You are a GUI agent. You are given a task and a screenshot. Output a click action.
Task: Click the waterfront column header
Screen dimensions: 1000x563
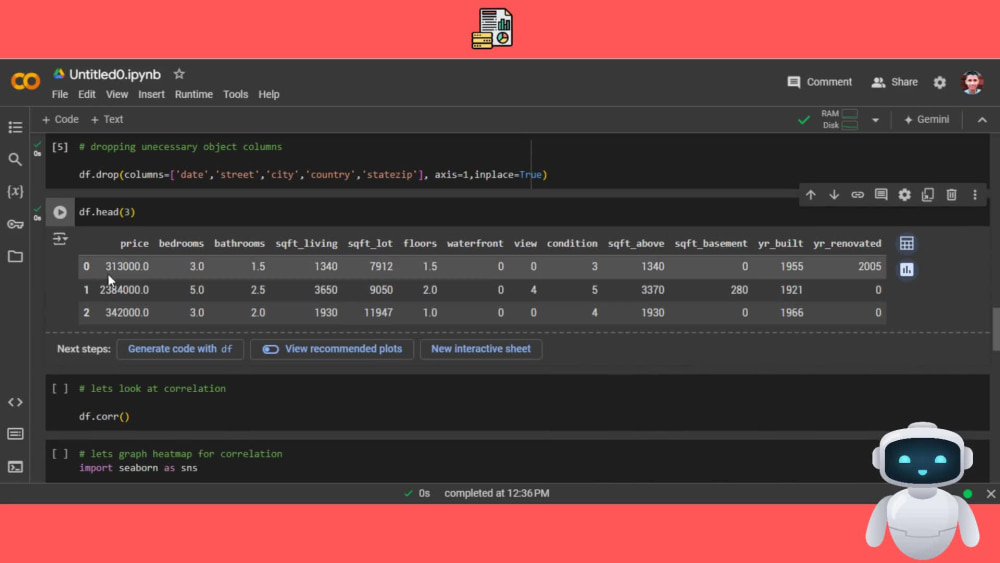[x=475, y=244]
